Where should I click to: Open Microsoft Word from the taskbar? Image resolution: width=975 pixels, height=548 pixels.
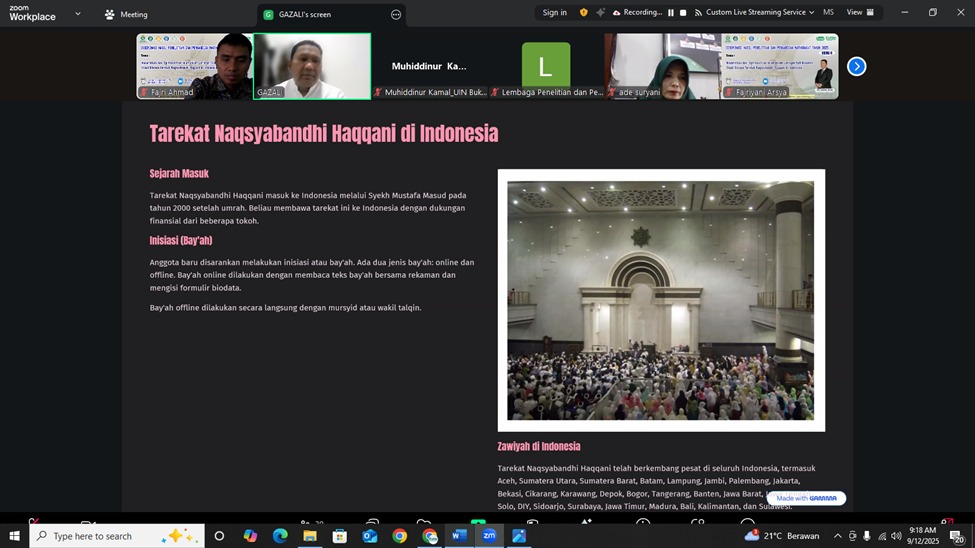coord(459,536)
